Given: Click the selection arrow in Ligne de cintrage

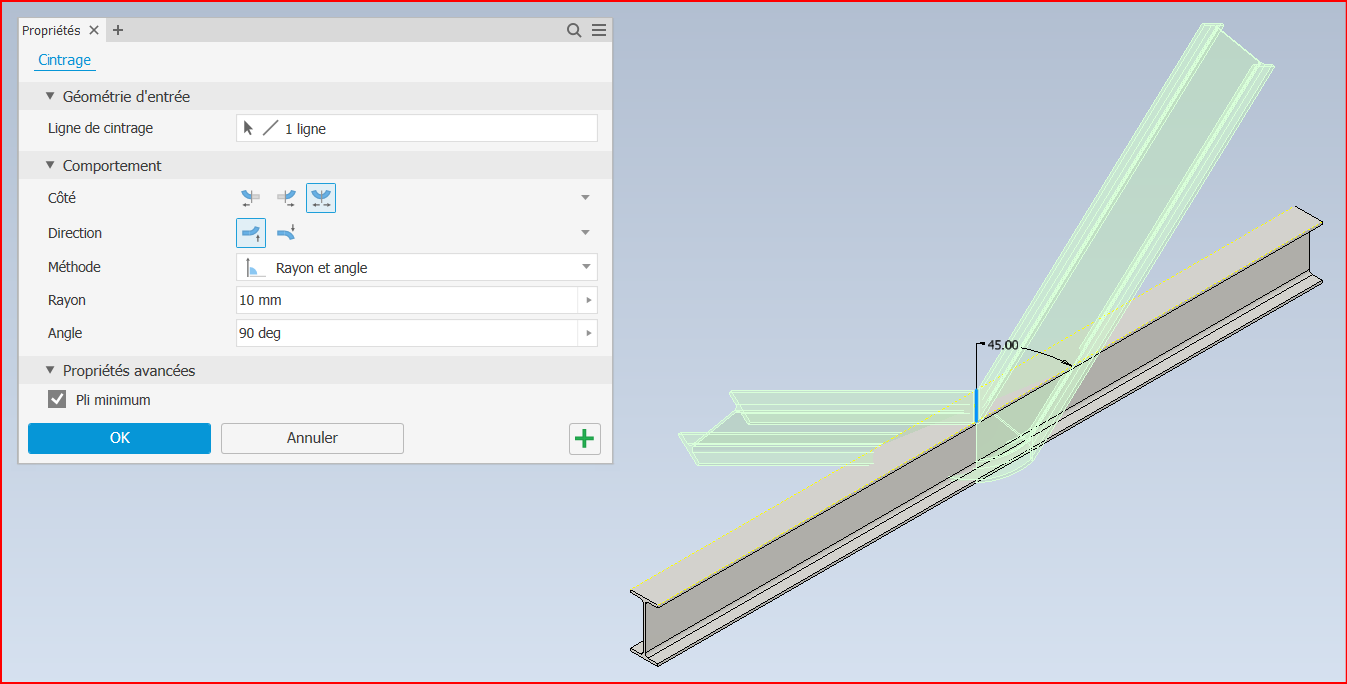Looking at the screenshot, I should 249,128.
